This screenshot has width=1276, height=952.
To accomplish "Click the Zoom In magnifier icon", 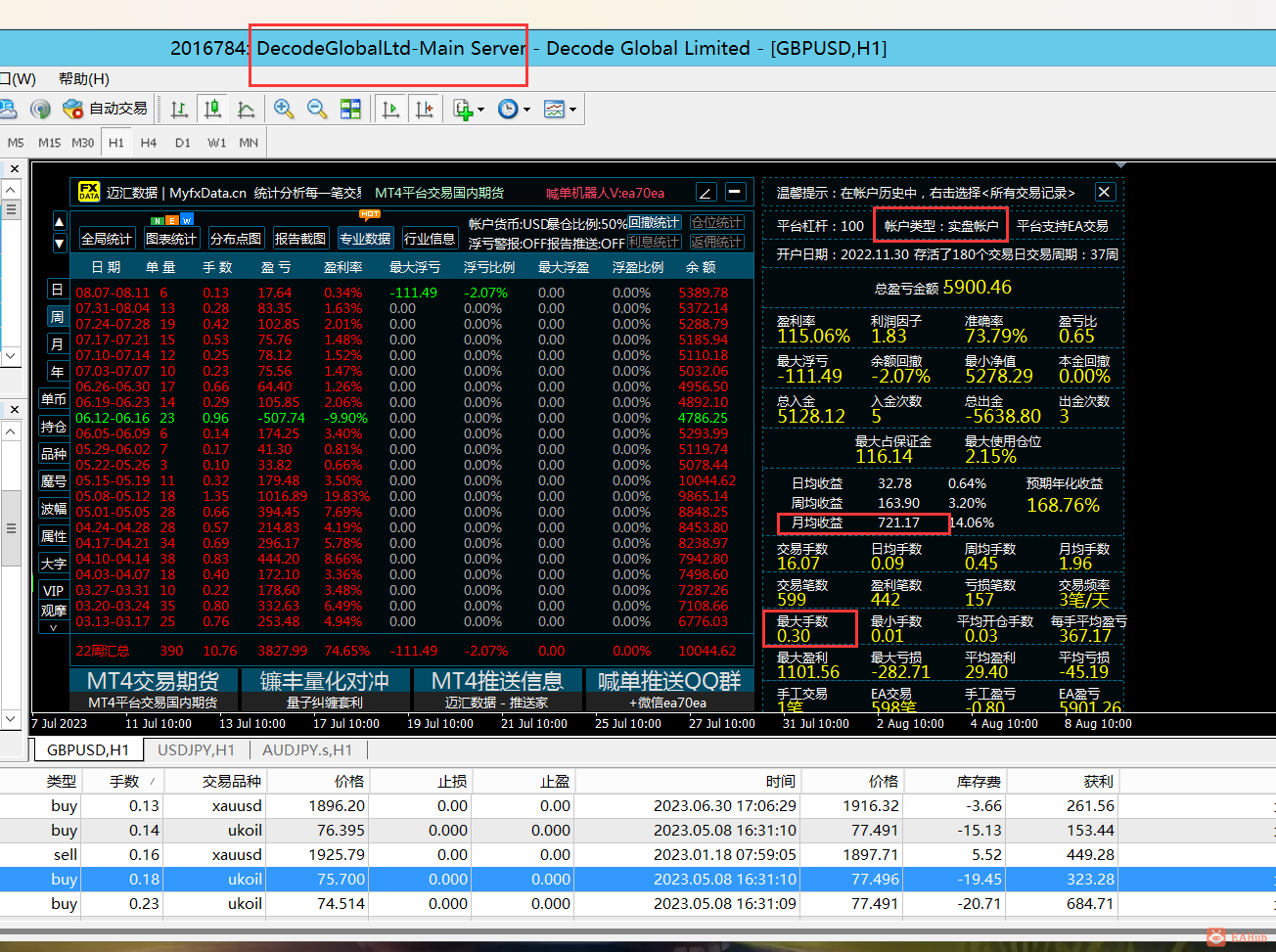I will pyautogui.click(x=284, y=109).
